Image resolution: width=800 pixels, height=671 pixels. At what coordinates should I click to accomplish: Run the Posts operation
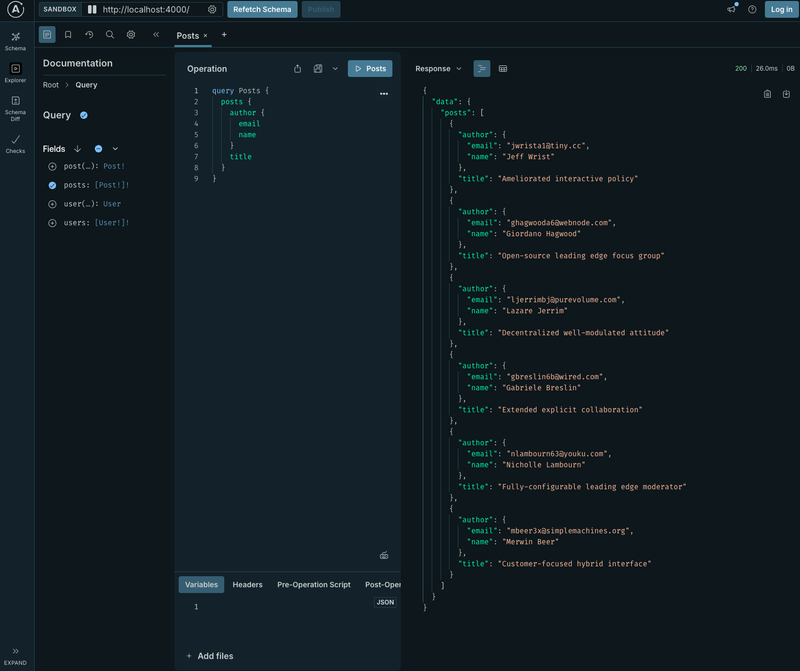coord(370,69)
